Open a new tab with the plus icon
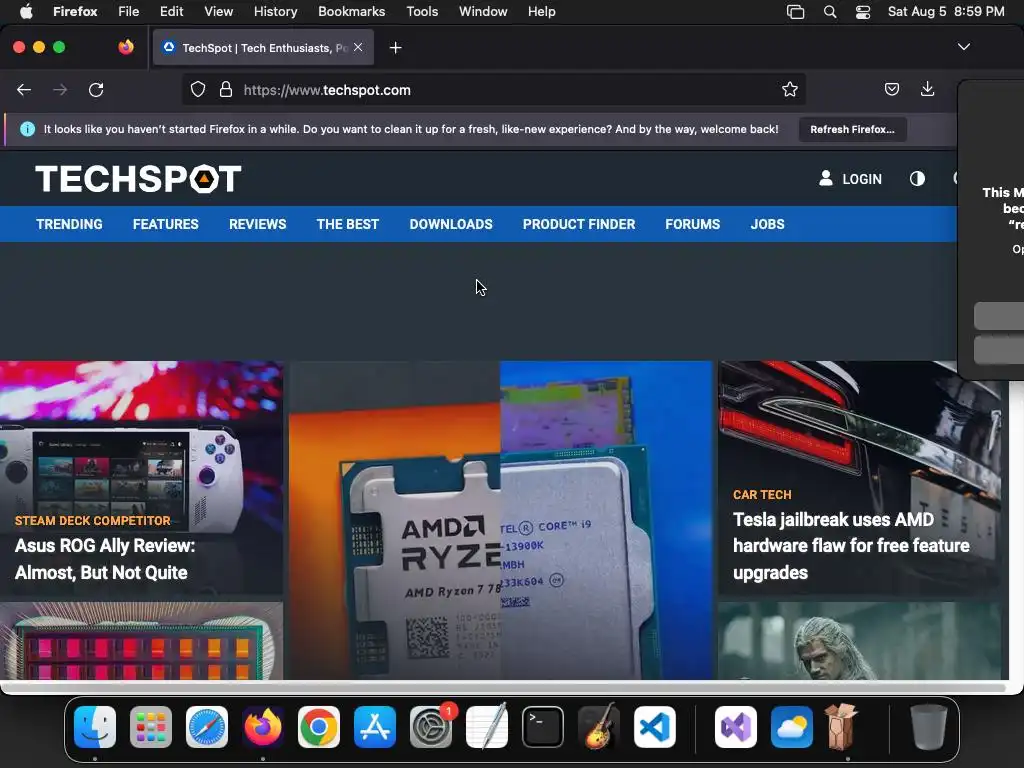 point(395,48)
